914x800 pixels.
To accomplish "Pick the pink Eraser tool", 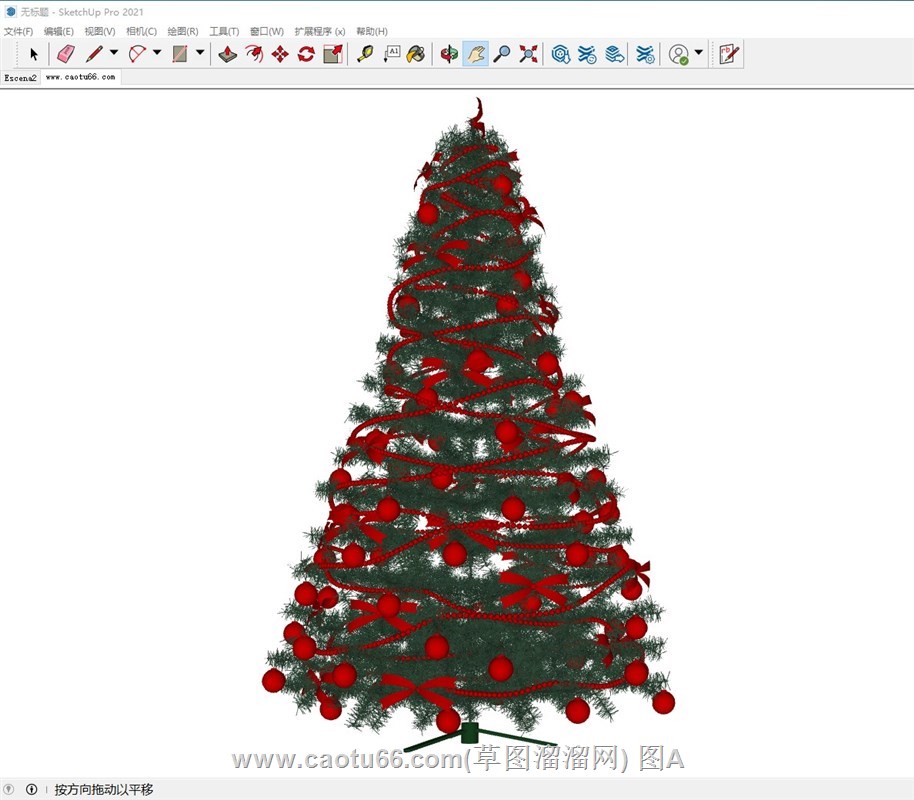I will 65,54.
